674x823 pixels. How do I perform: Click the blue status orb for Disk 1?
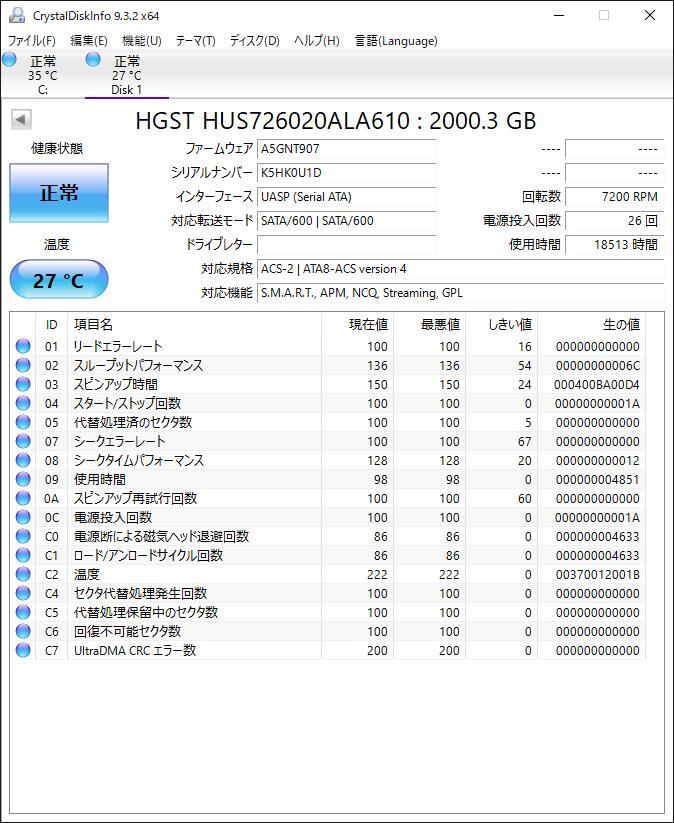93,59
